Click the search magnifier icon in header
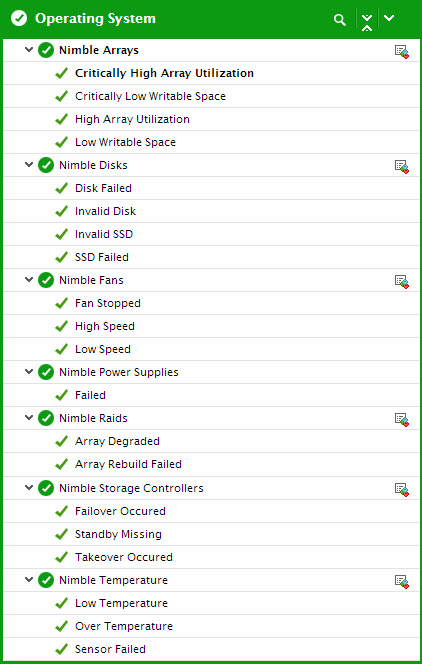The height and width of the screenshot is (664, 422). click(x=339, y=19)
